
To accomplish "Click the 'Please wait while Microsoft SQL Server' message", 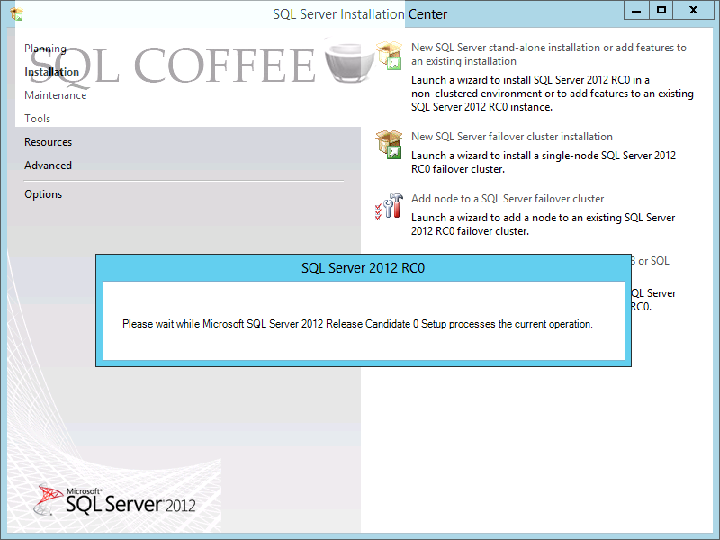I will tap(357, 324).
